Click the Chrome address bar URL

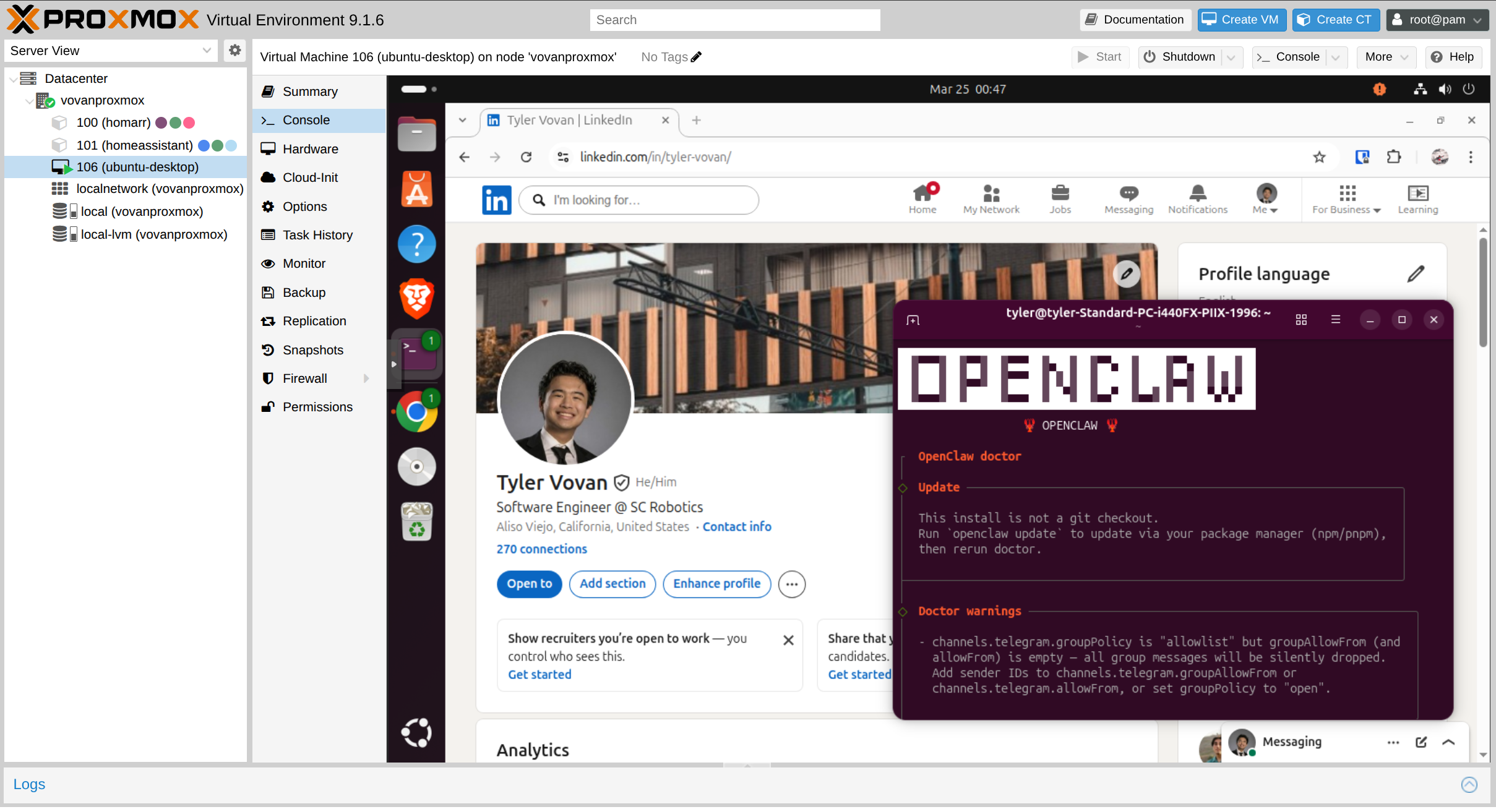point(655,157)
